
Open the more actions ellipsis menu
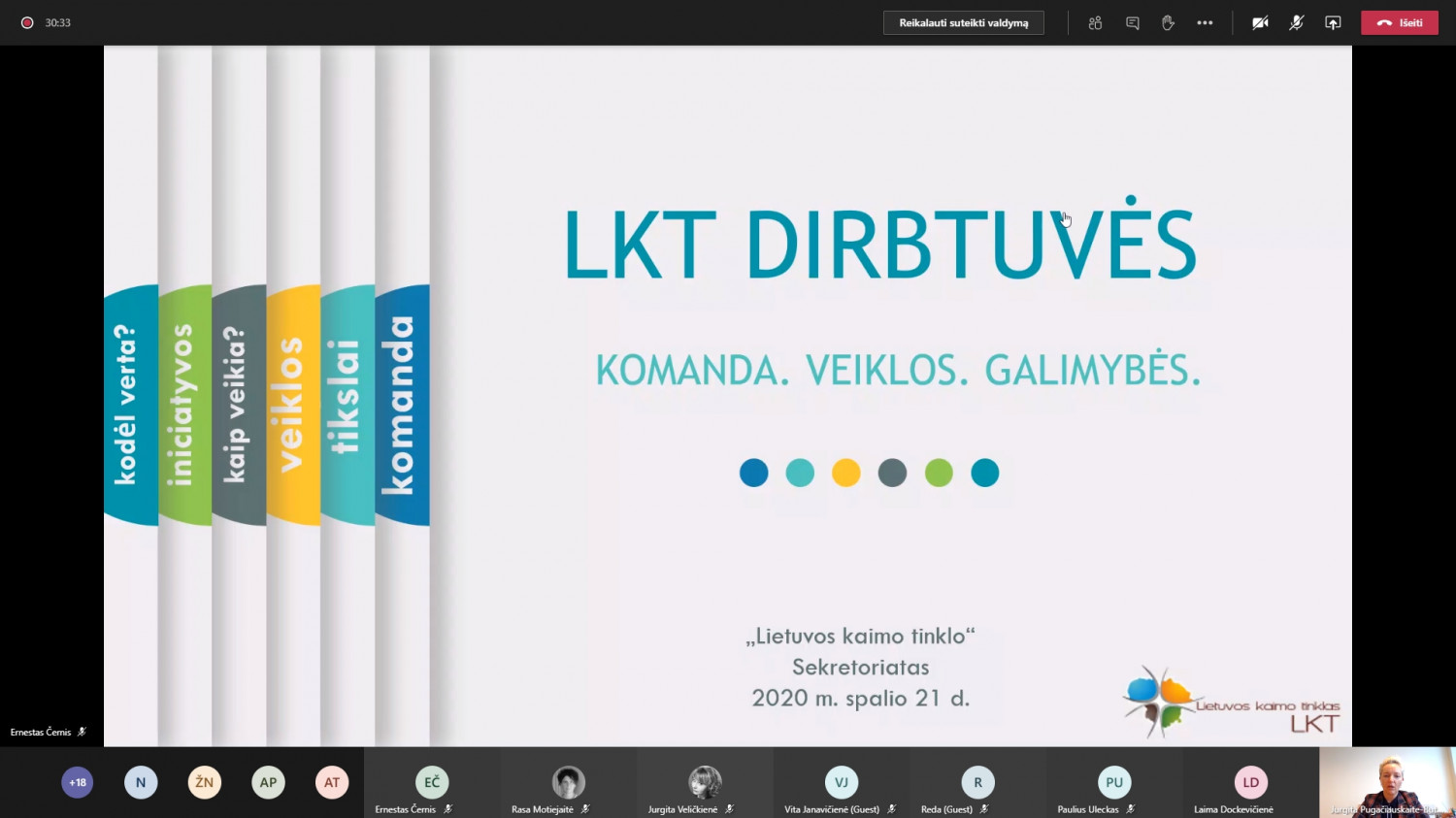point(1205,23)
